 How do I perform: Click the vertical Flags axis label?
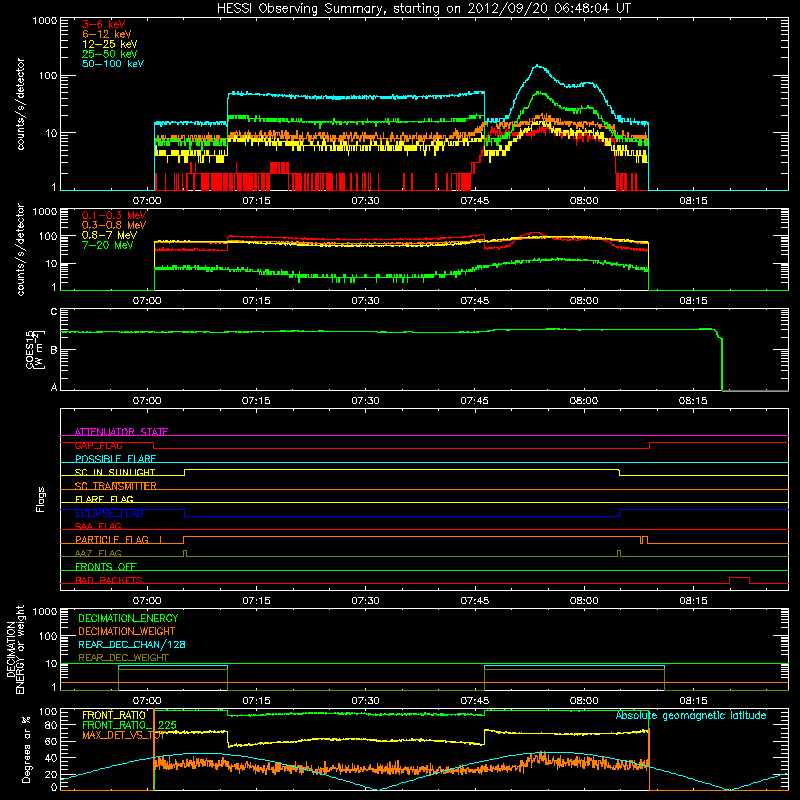40,499
